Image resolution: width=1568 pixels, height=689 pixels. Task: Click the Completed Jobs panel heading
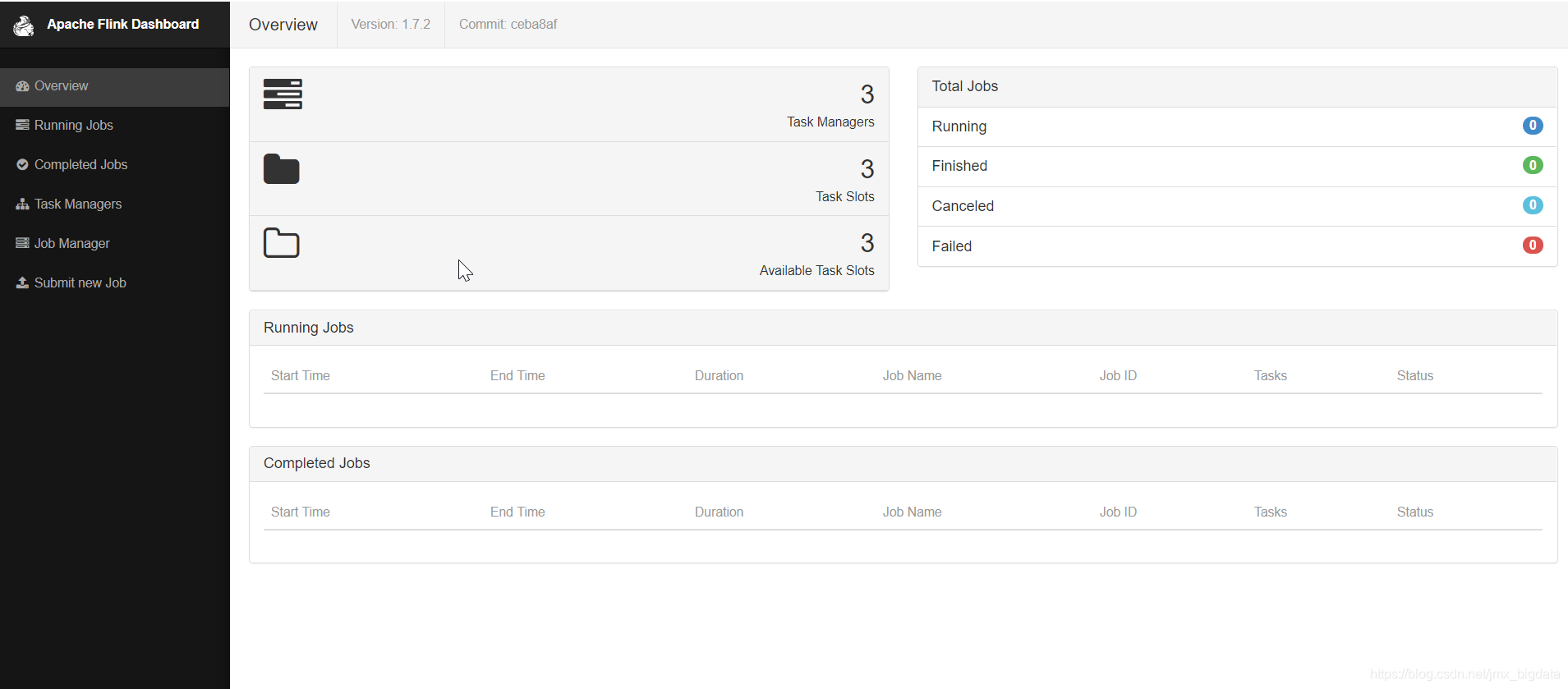point(317,463)
